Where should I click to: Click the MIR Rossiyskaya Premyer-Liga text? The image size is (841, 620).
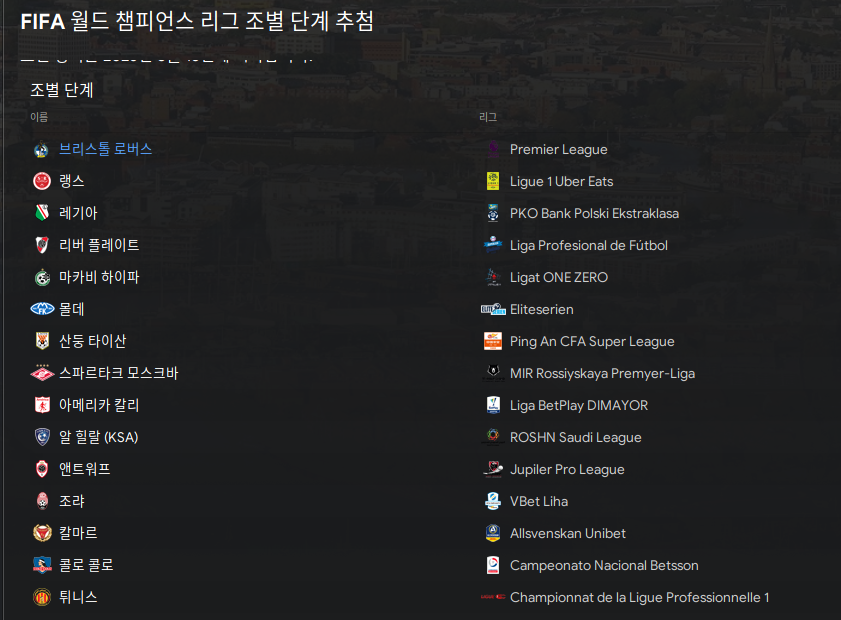602,373
